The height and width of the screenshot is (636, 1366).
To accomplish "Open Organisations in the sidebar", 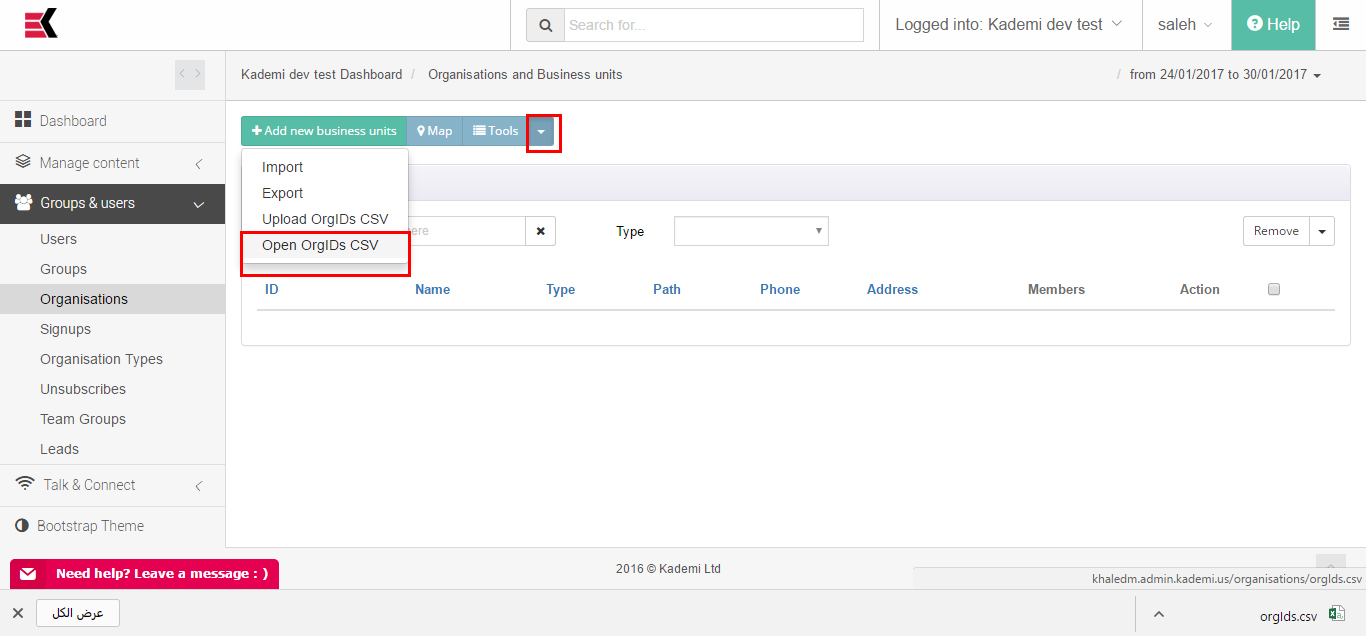I will [x=84, y=299].
